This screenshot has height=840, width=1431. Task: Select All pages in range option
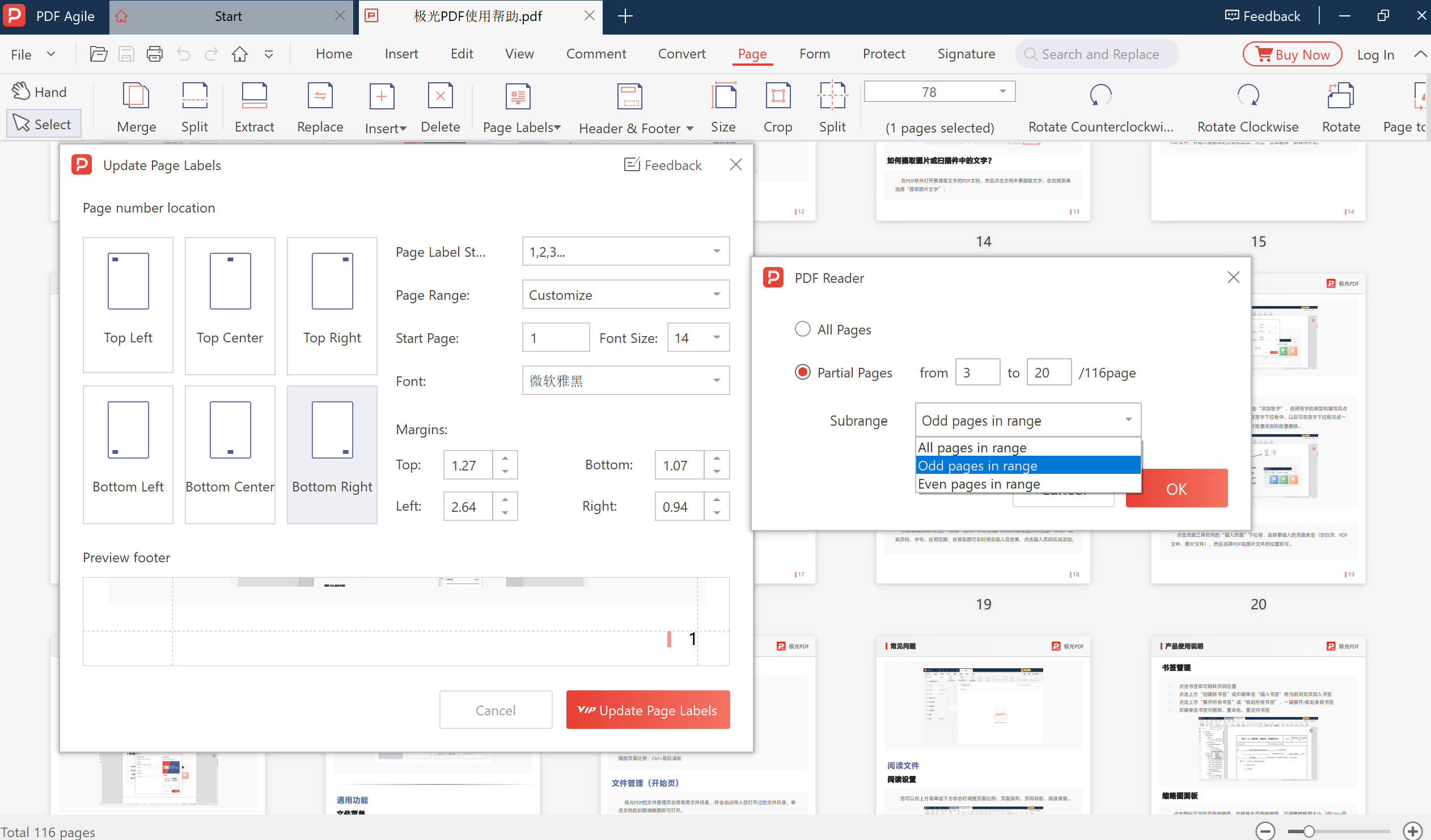click(1028, 447)
